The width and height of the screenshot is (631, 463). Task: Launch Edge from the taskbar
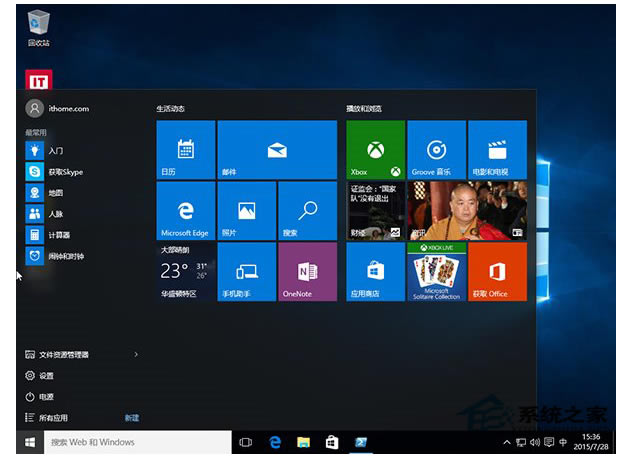click(x=275, y=442)
